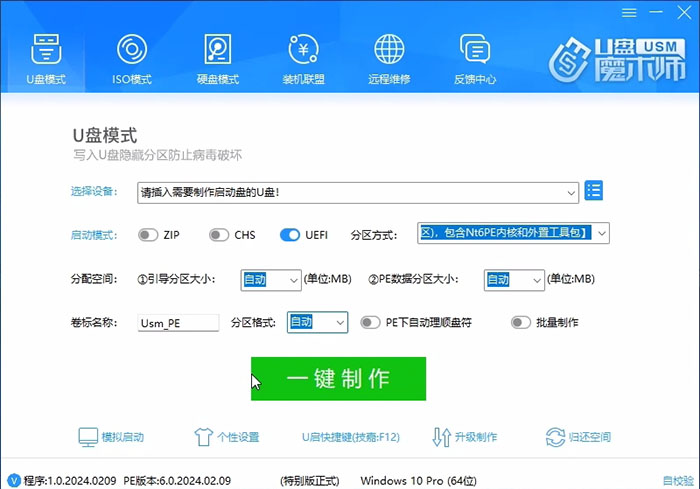Screen dimensions: 700x489
Task: Click the hamburger menu icon in title bar
Action: point(629,13)
